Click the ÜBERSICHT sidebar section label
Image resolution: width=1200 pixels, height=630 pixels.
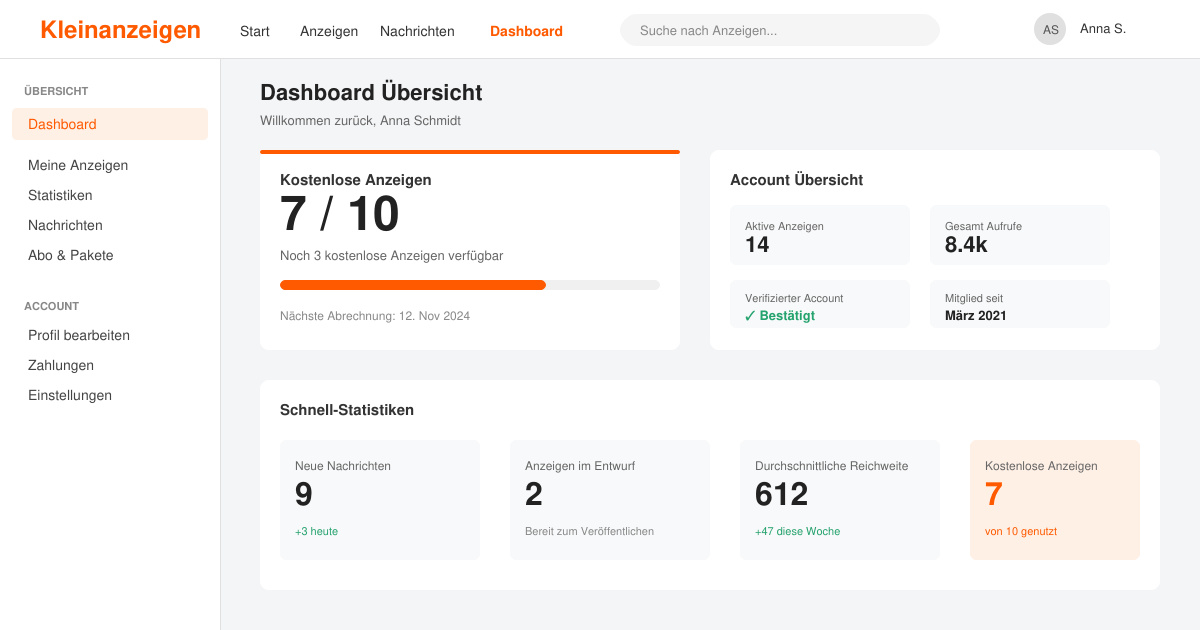[56, 91]
